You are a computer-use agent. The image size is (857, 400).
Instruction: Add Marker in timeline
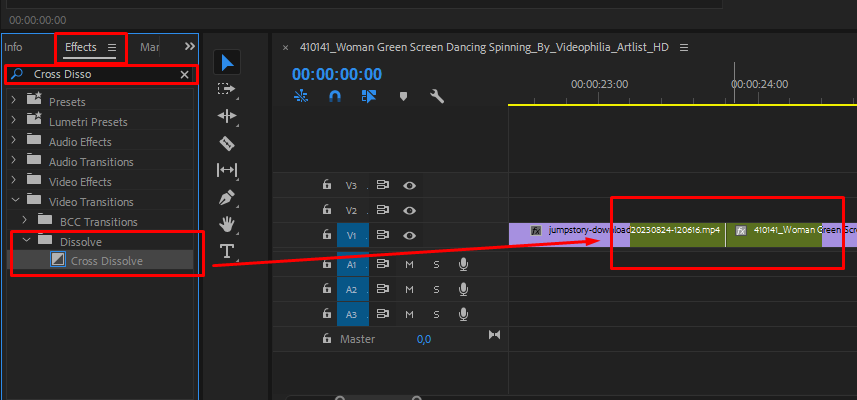[403, 97]
